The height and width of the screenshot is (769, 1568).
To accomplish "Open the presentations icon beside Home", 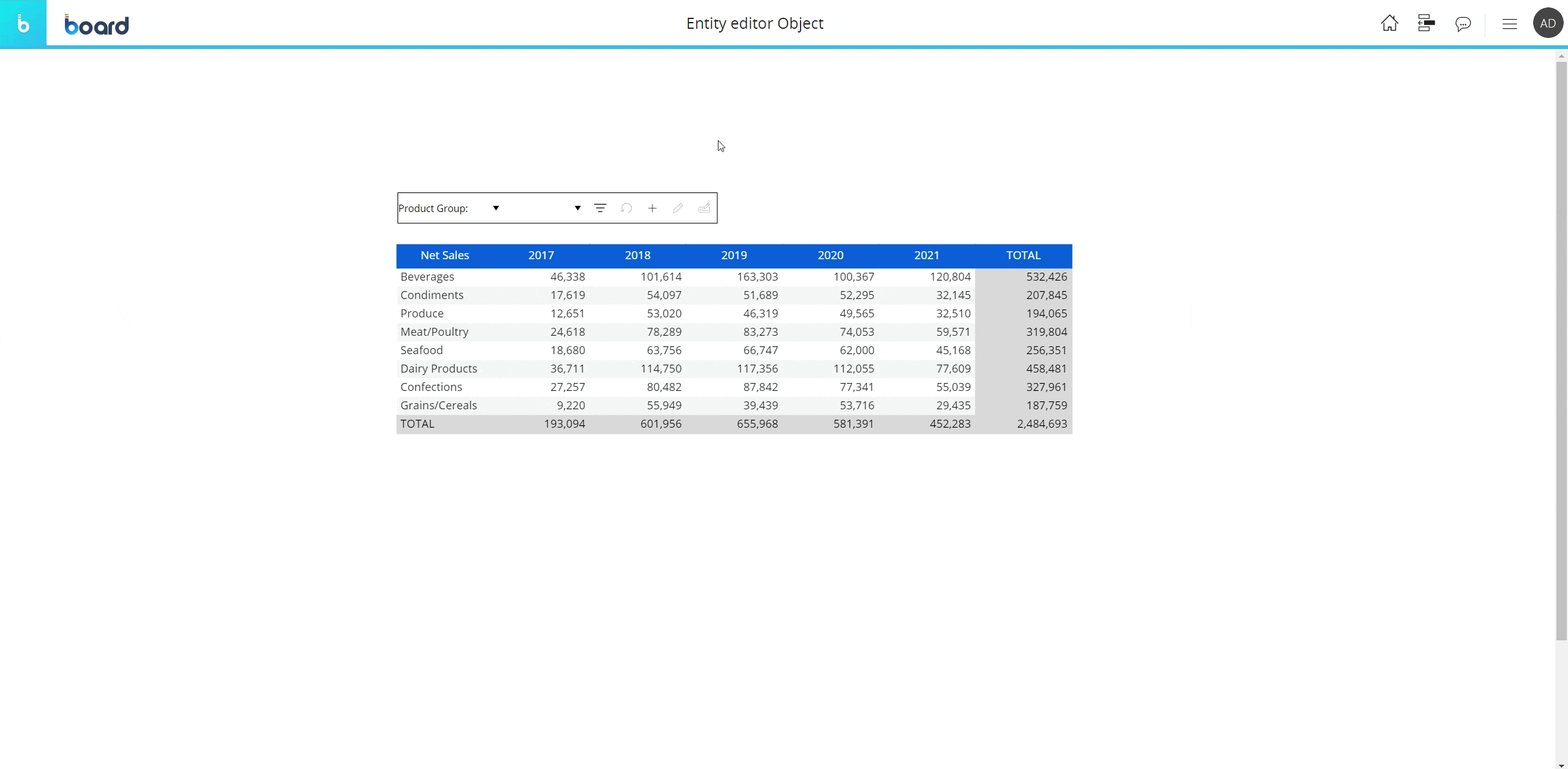I will click(1426, 23).
